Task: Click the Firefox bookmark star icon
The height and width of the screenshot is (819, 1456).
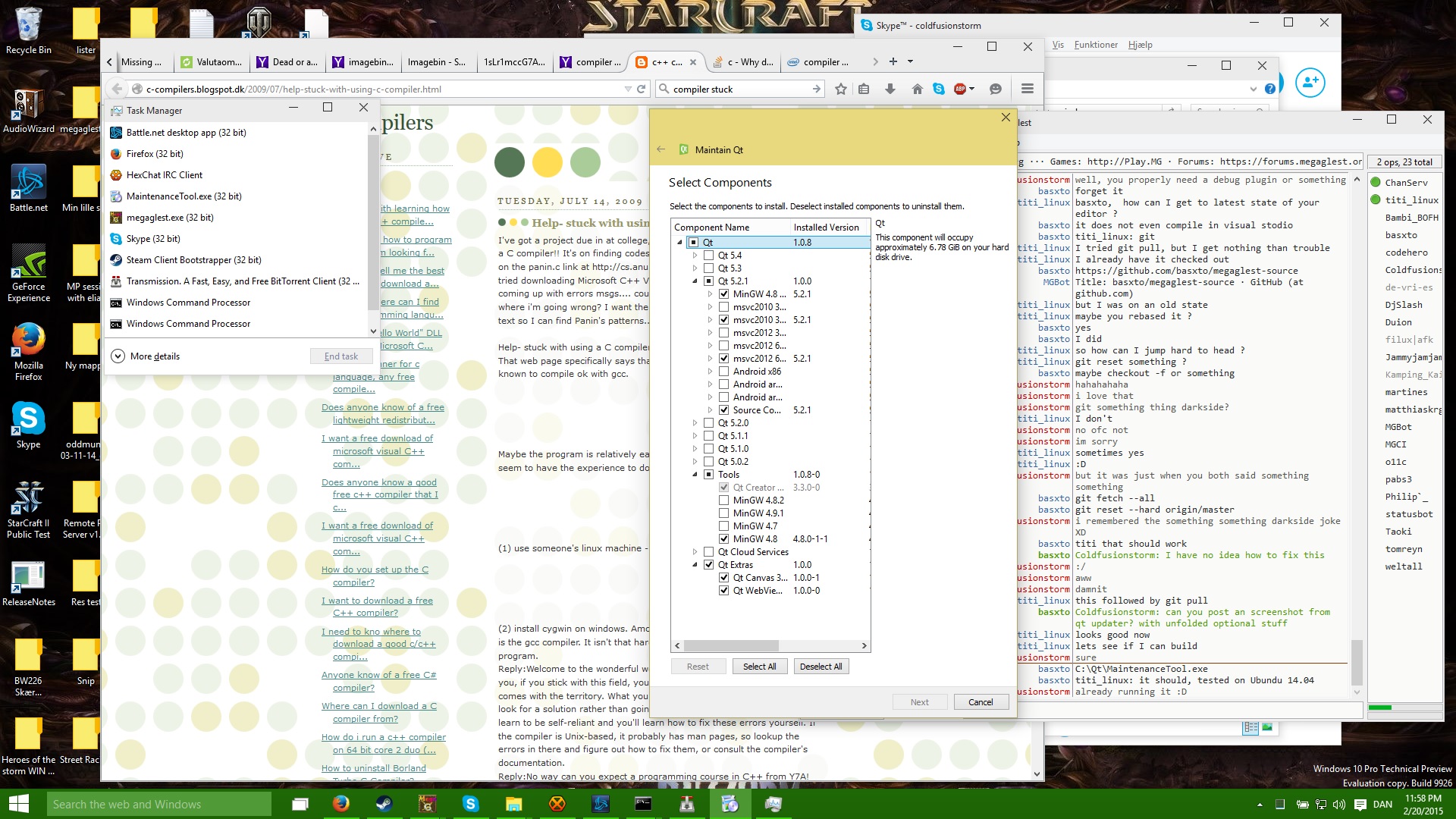Action: click(x=840, y=89)
